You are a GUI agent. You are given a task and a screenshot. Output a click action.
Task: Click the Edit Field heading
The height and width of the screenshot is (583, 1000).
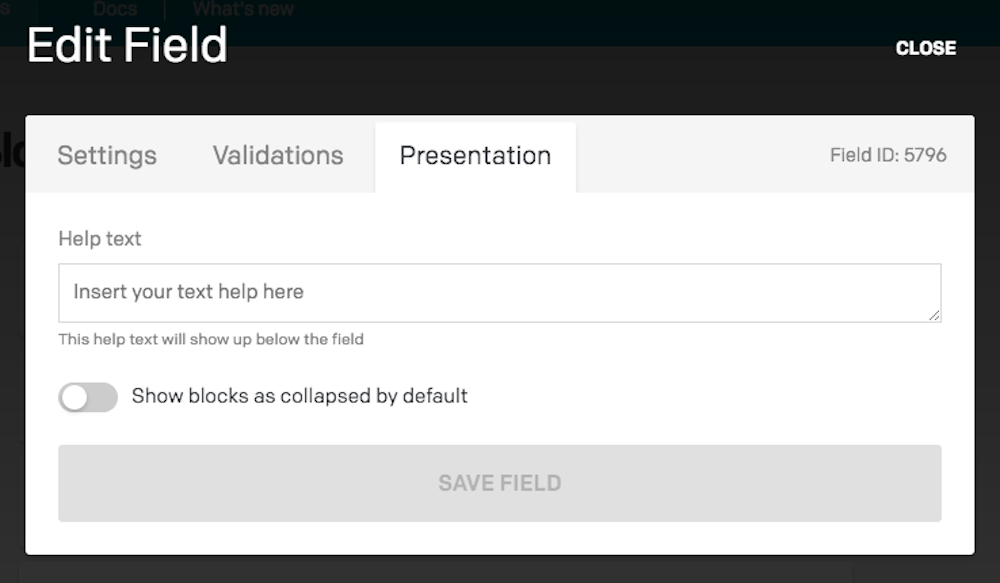coord(128,45)
